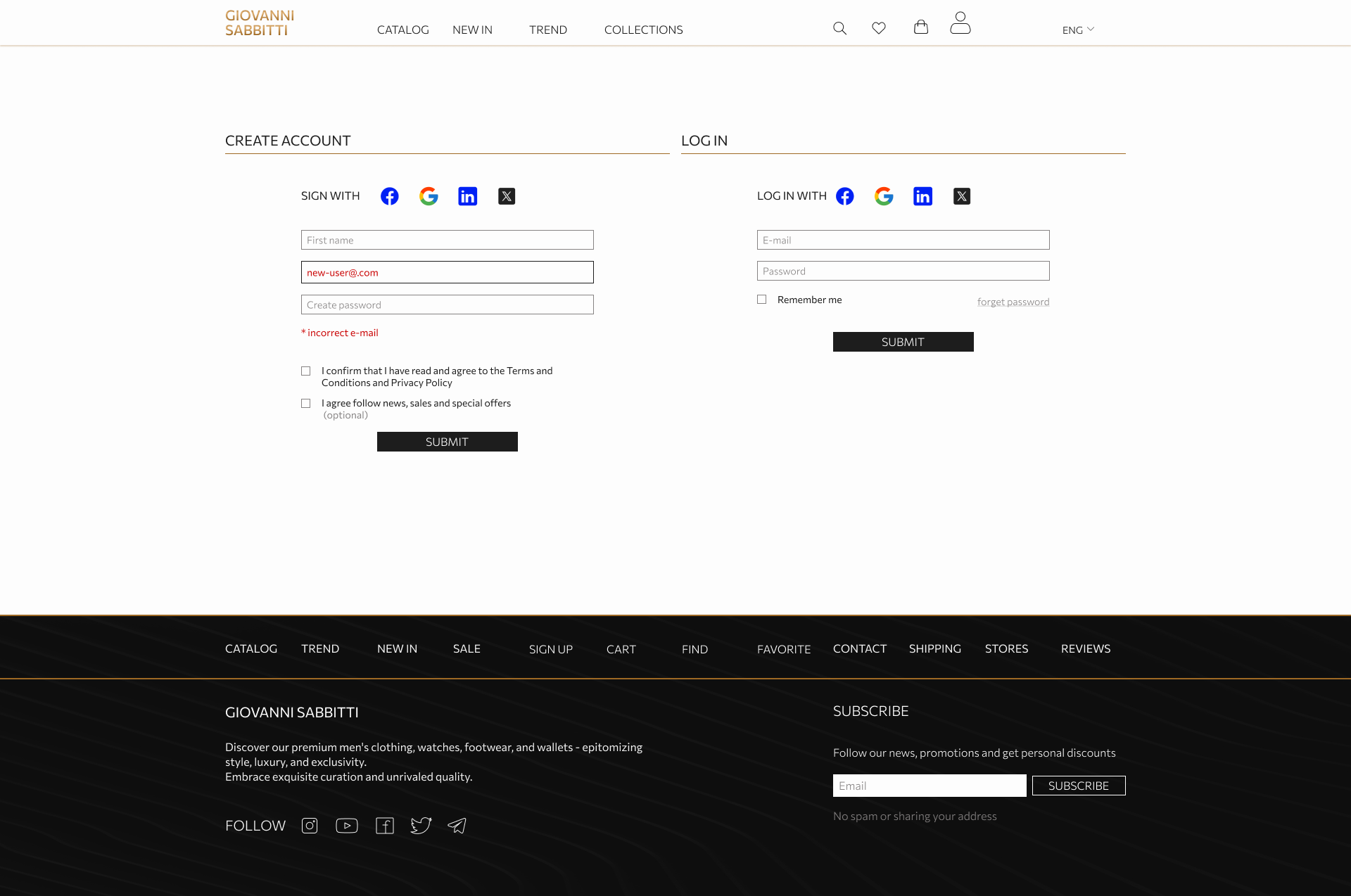Tick the news and special offers checkbox
This screenshot has height=896, width=1351.
(306, 404)
